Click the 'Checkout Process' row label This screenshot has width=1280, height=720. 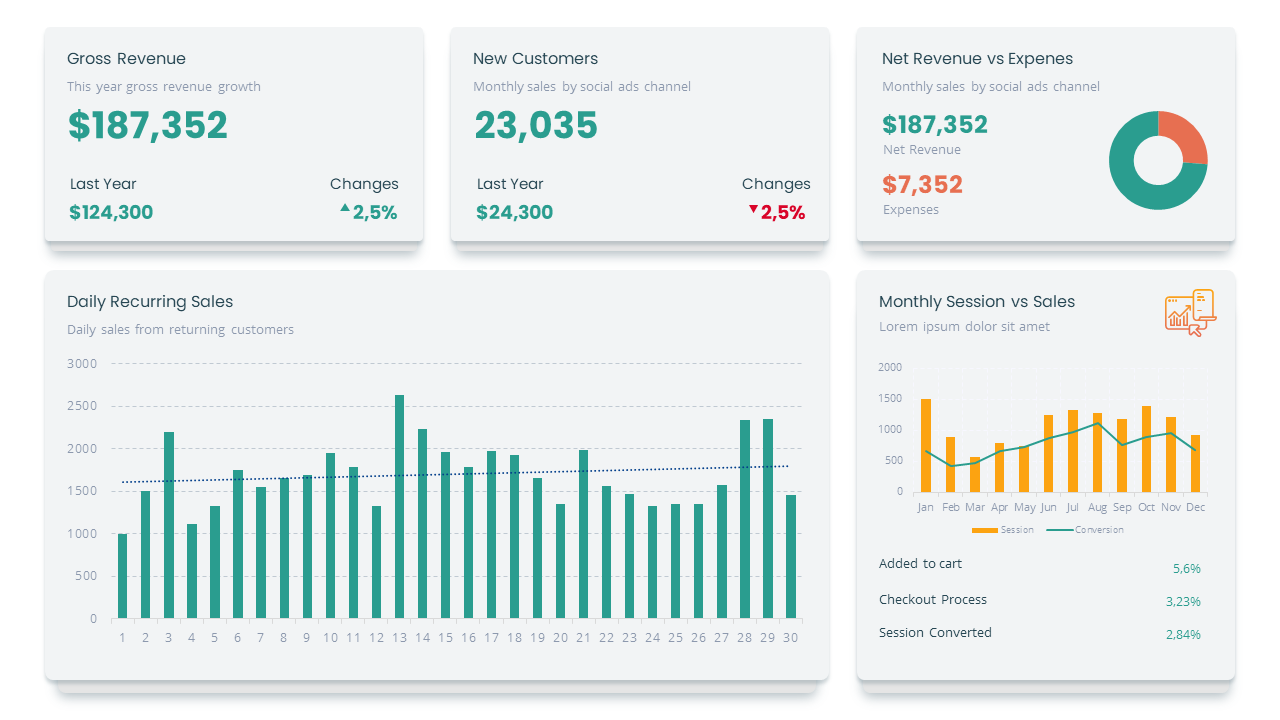(x=933, y=600)
